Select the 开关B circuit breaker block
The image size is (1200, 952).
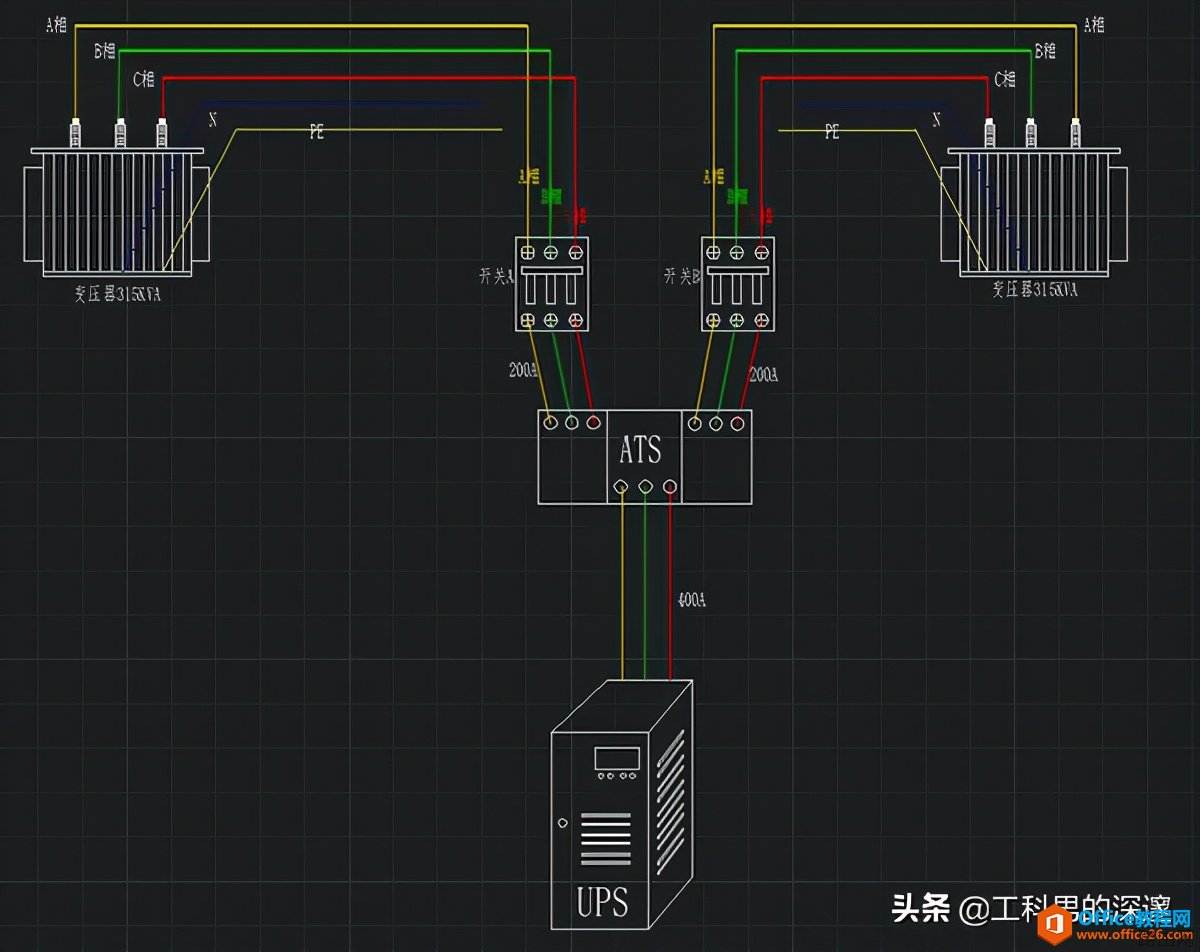737,284
